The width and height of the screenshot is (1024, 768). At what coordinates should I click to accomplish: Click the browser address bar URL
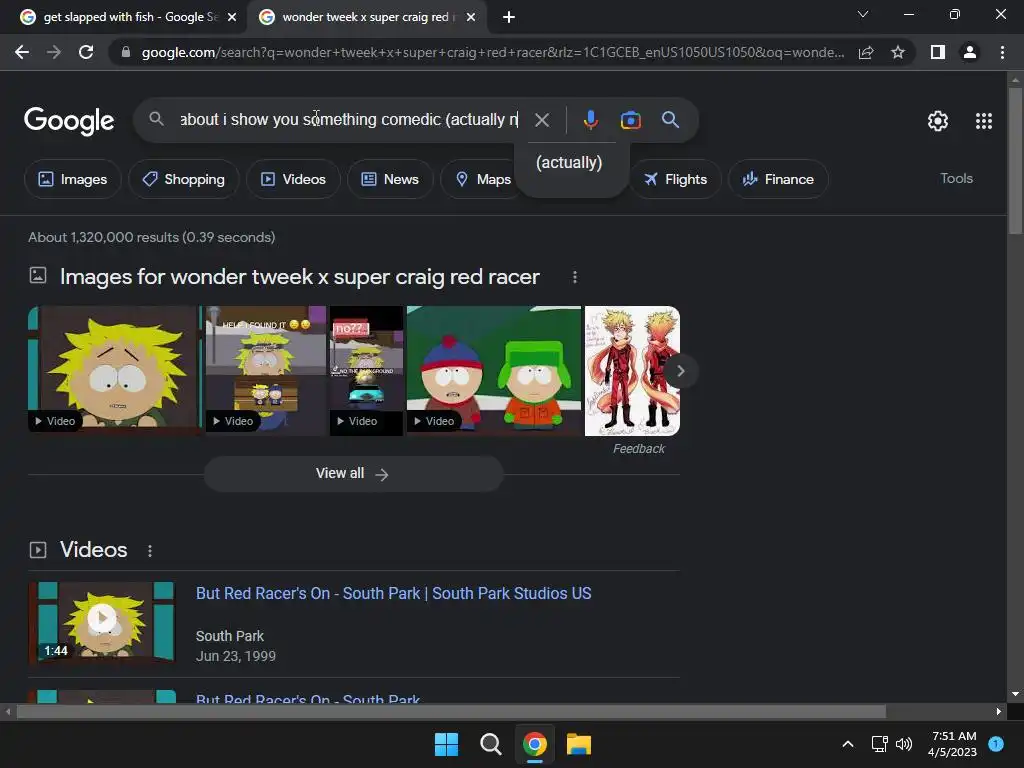click(x=492, y=52)
